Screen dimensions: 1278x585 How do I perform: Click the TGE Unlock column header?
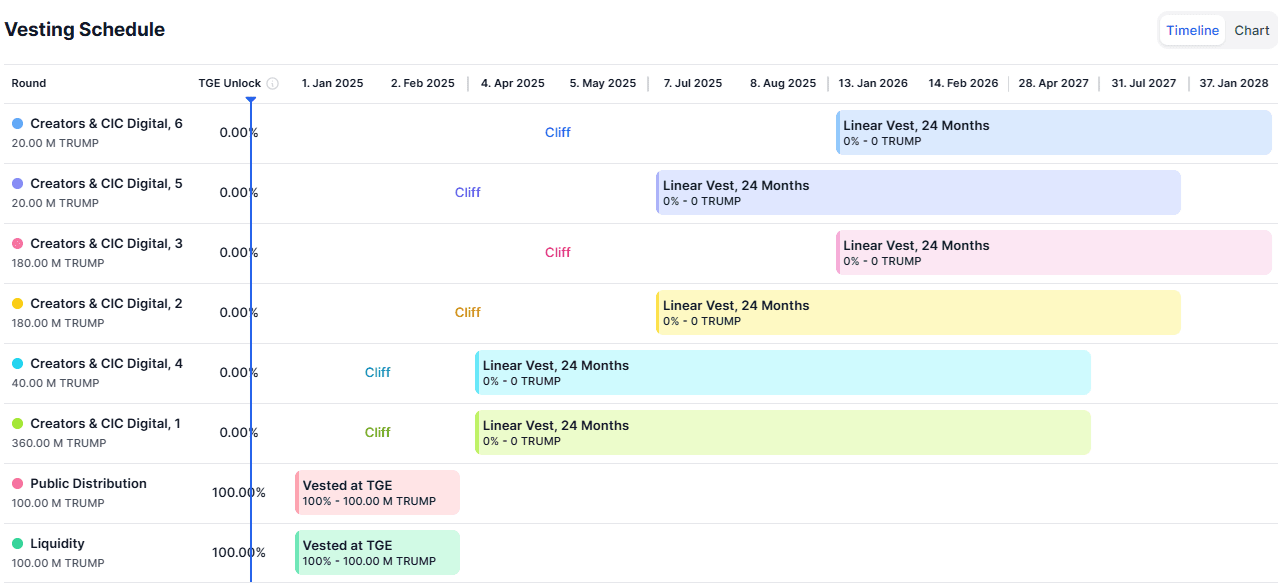point(230,84)
